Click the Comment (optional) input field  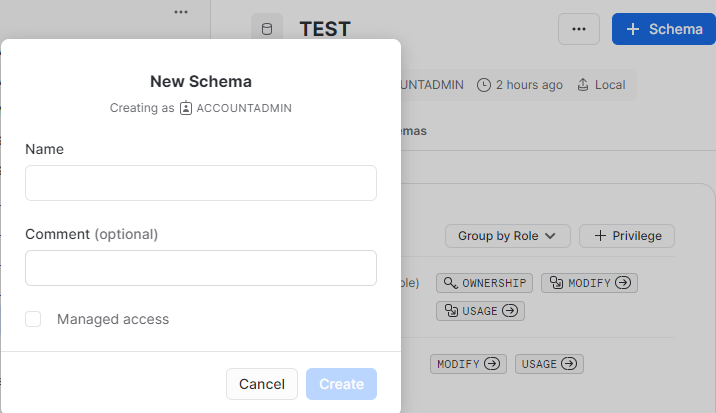click(201, 268)
